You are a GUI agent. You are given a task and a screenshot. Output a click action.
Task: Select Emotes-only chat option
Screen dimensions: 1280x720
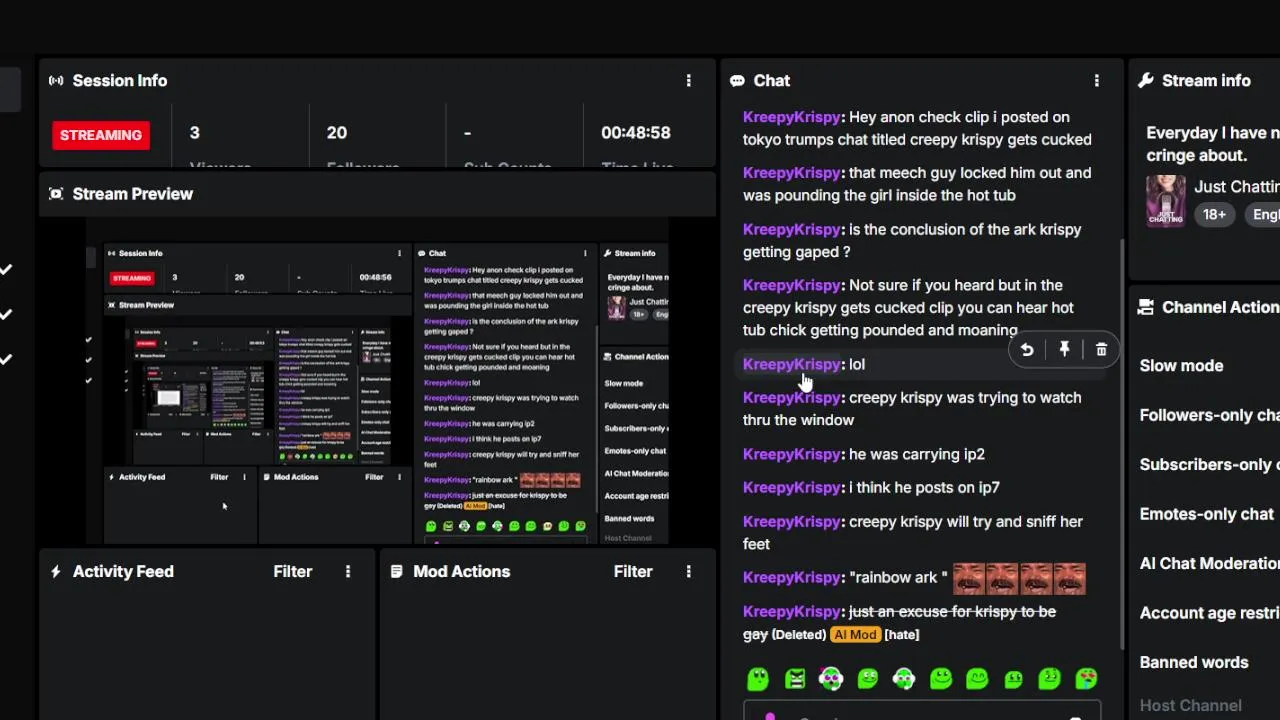[x=1207, y=514]
